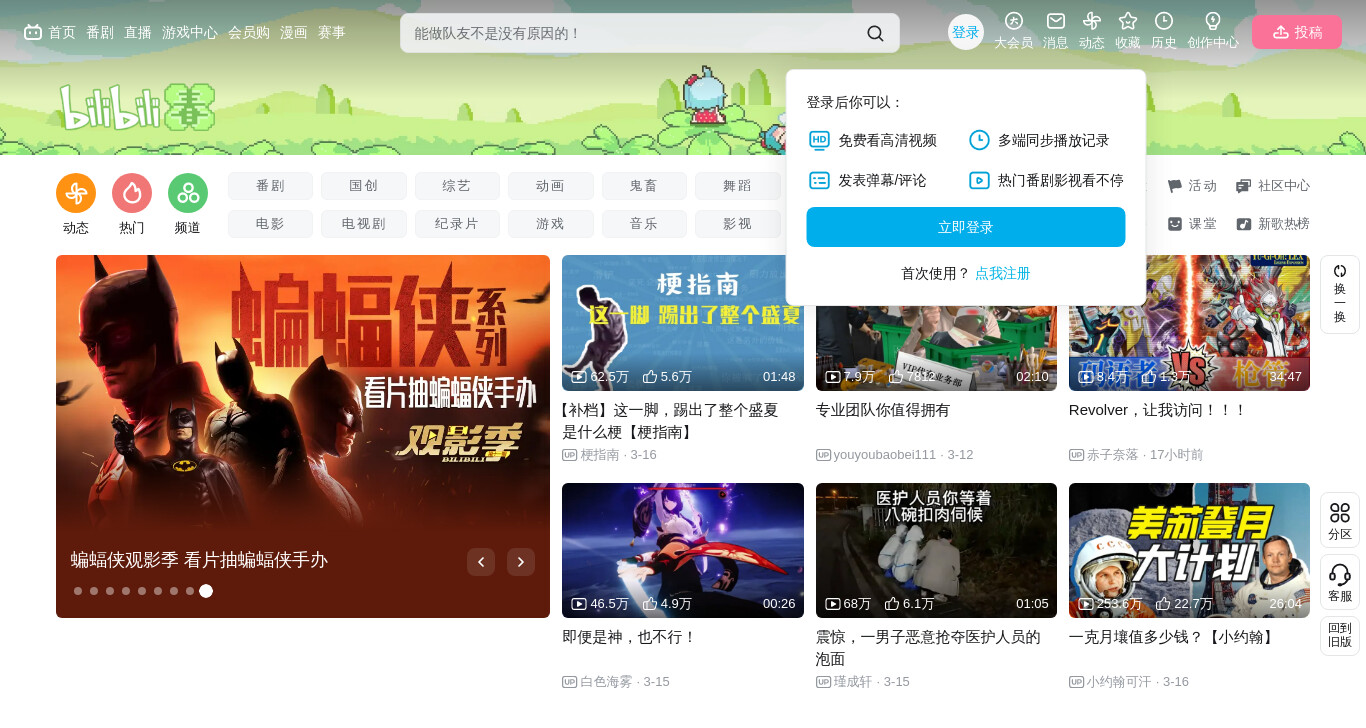Open 梗指南 video thumbnail

[x=683, y=323]
